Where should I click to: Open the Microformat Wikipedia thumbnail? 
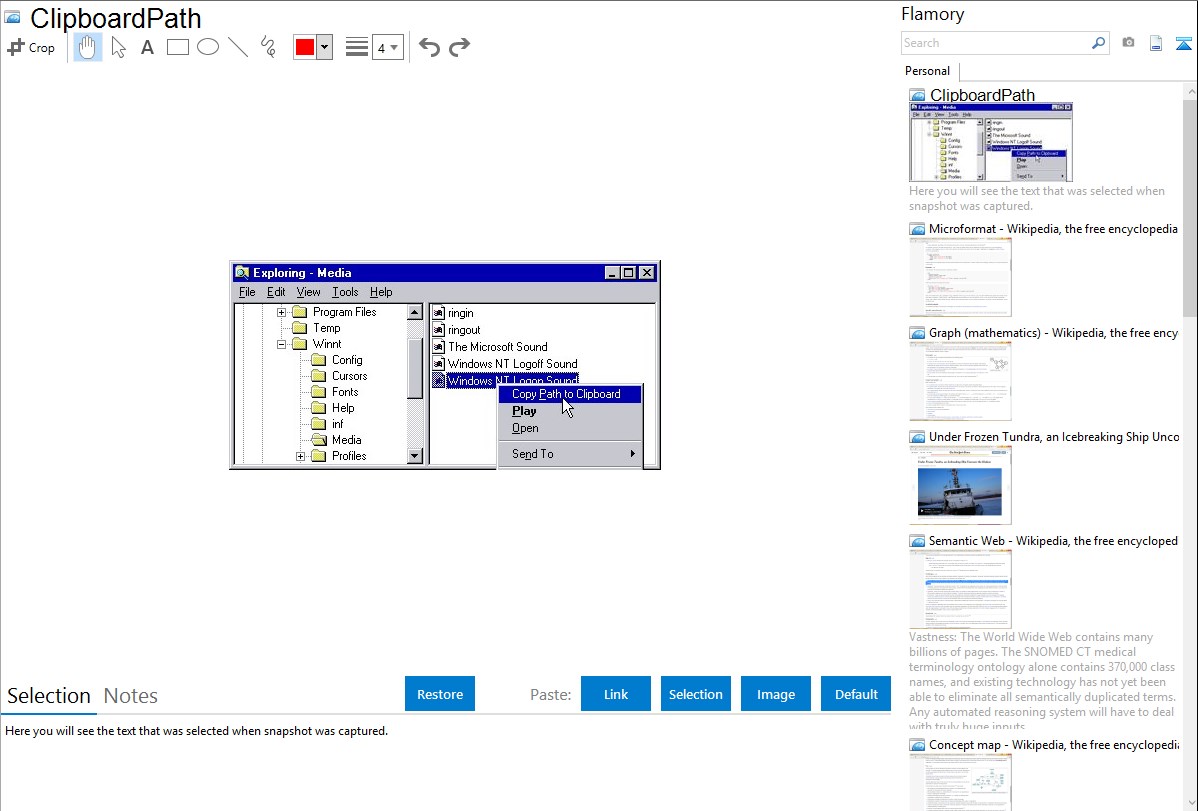960,277
